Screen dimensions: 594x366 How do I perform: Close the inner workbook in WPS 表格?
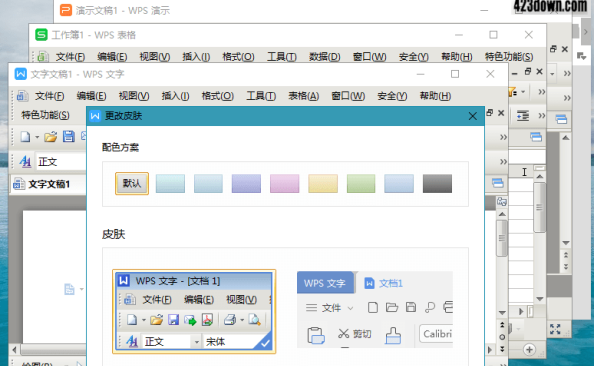point(539,71)
